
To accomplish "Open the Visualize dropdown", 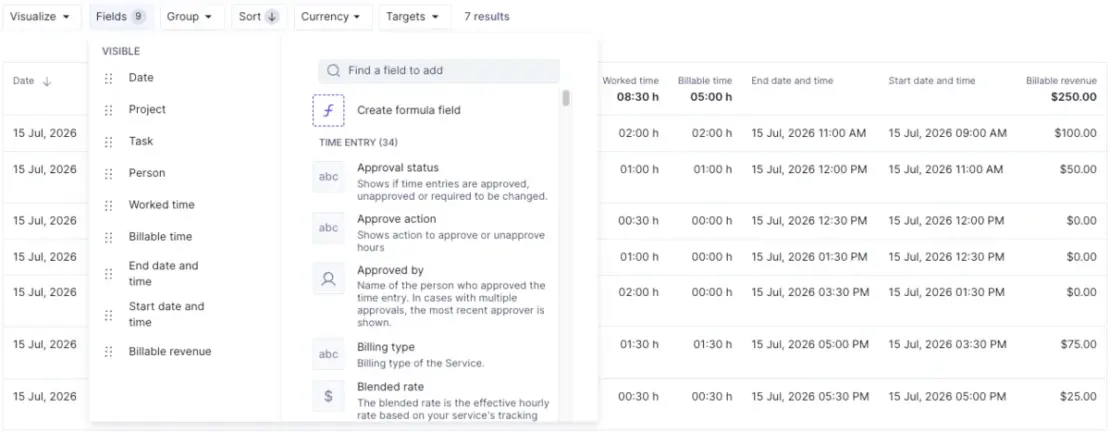I will 40,16.
